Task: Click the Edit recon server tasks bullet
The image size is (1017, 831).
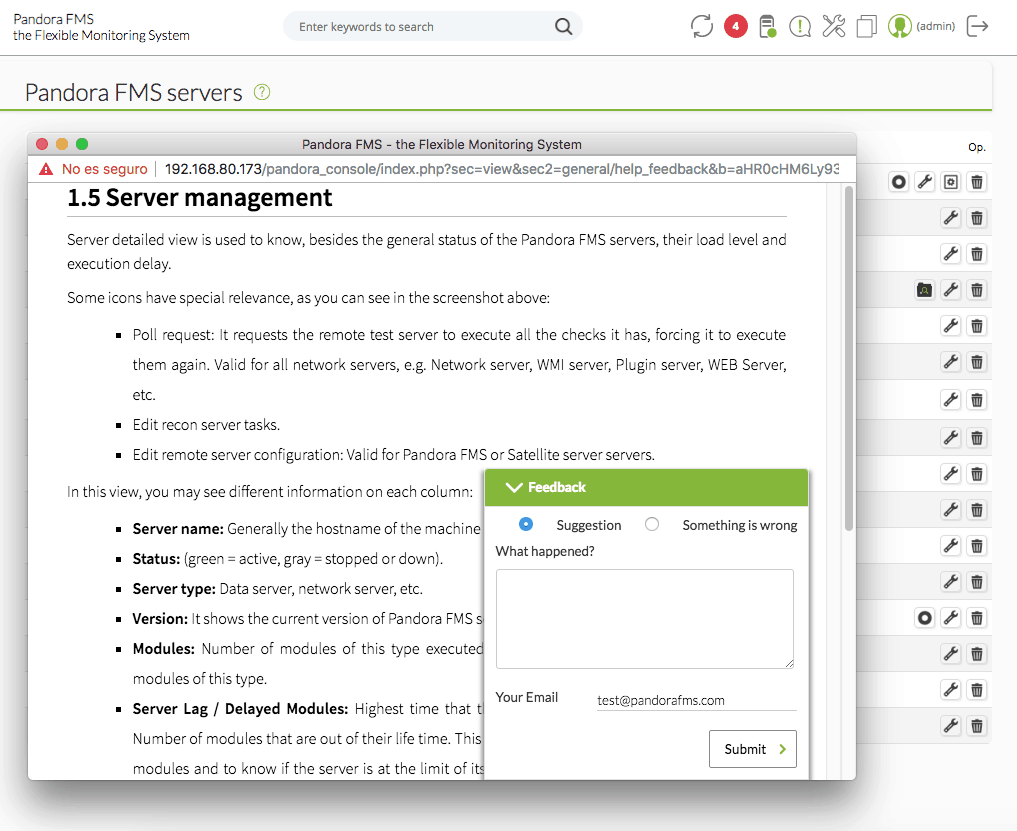Action: [x=206, y=425]
